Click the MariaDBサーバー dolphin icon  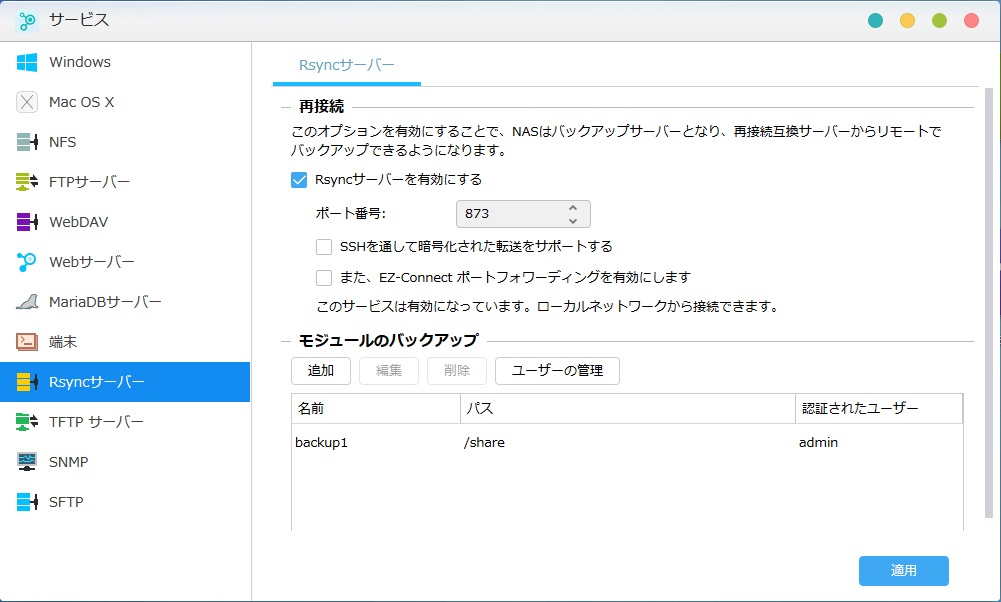coord(27,302)
